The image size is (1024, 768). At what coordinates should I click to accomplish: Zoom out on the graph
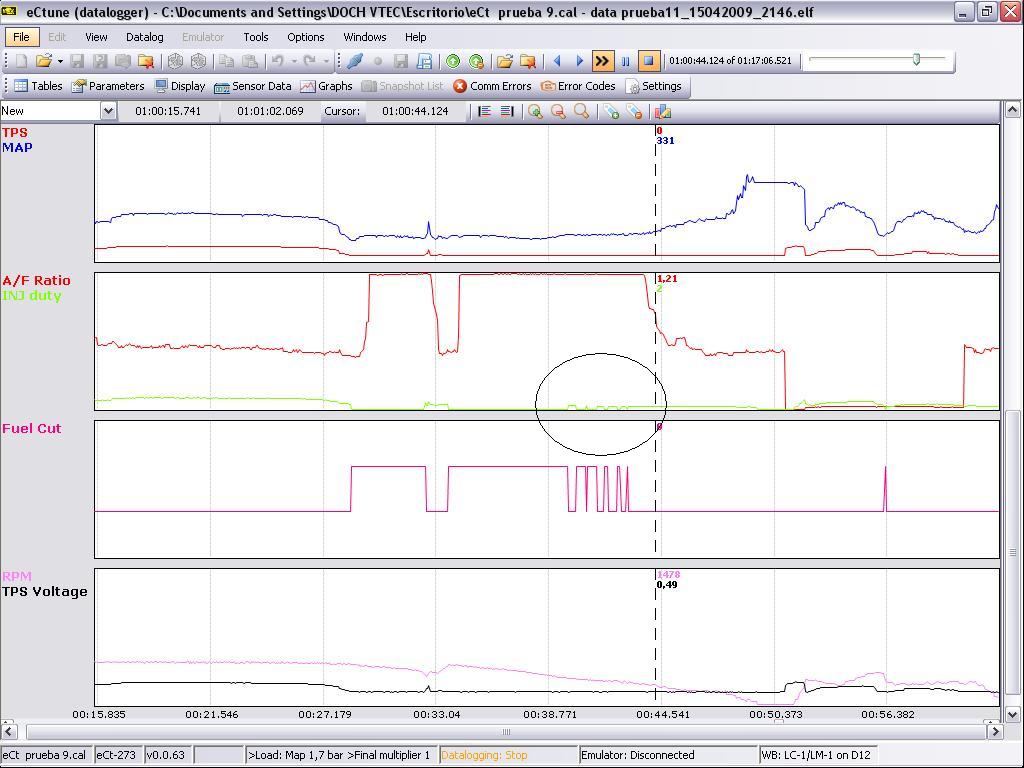click(x=558, y=112)
